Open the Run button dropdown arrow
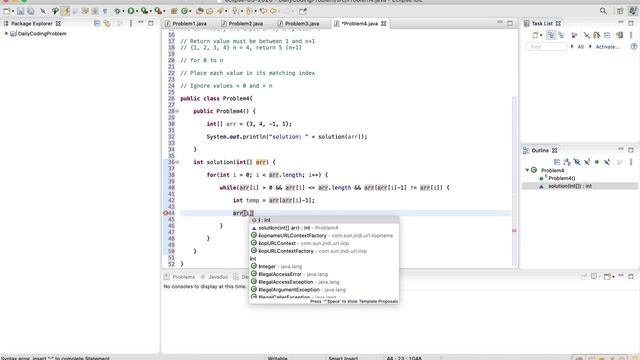 138,11
